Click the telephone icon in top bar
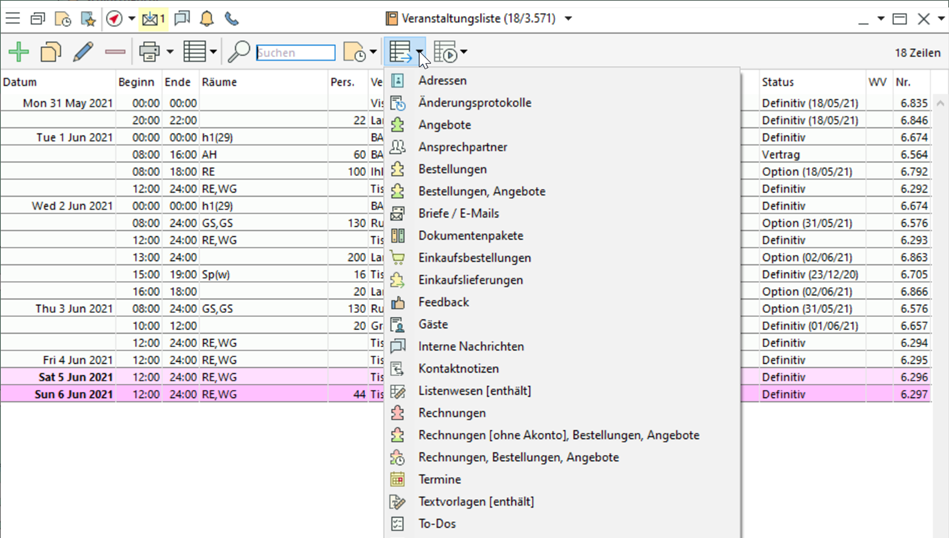This screenshot has width=950, height=538. [231, 18]
